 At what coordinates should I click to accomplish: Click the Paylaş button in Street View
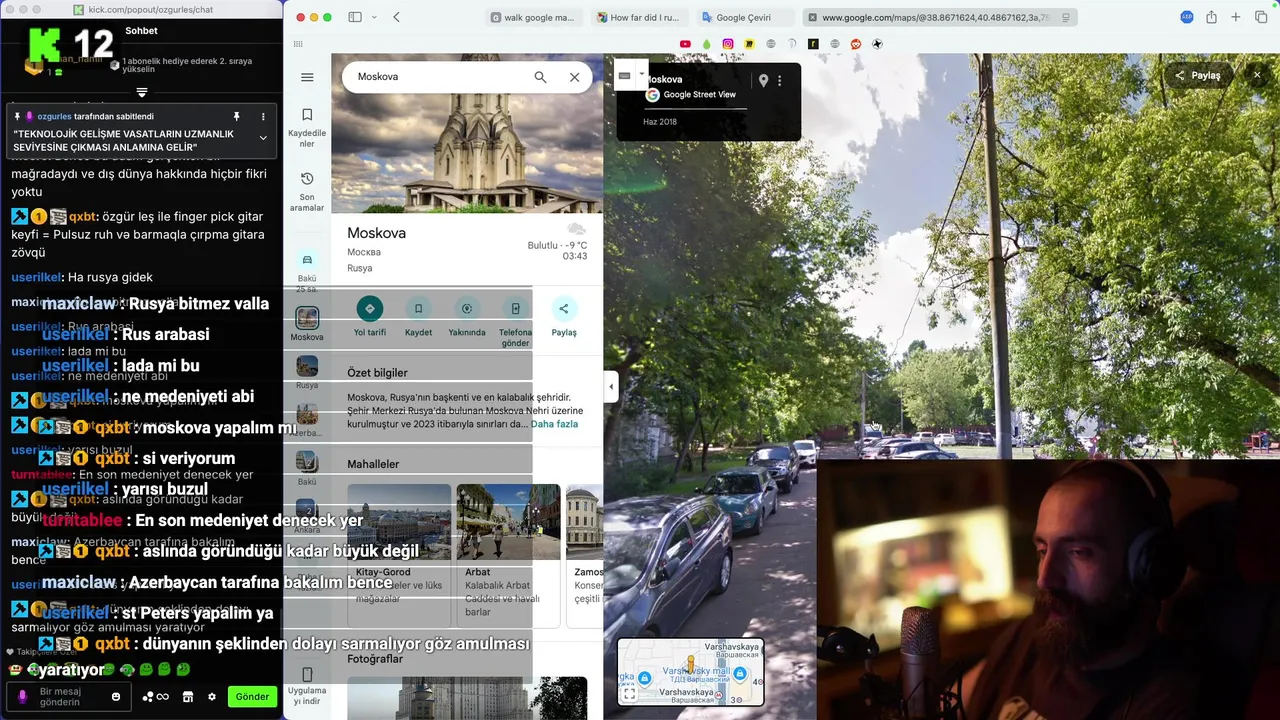1198,75
